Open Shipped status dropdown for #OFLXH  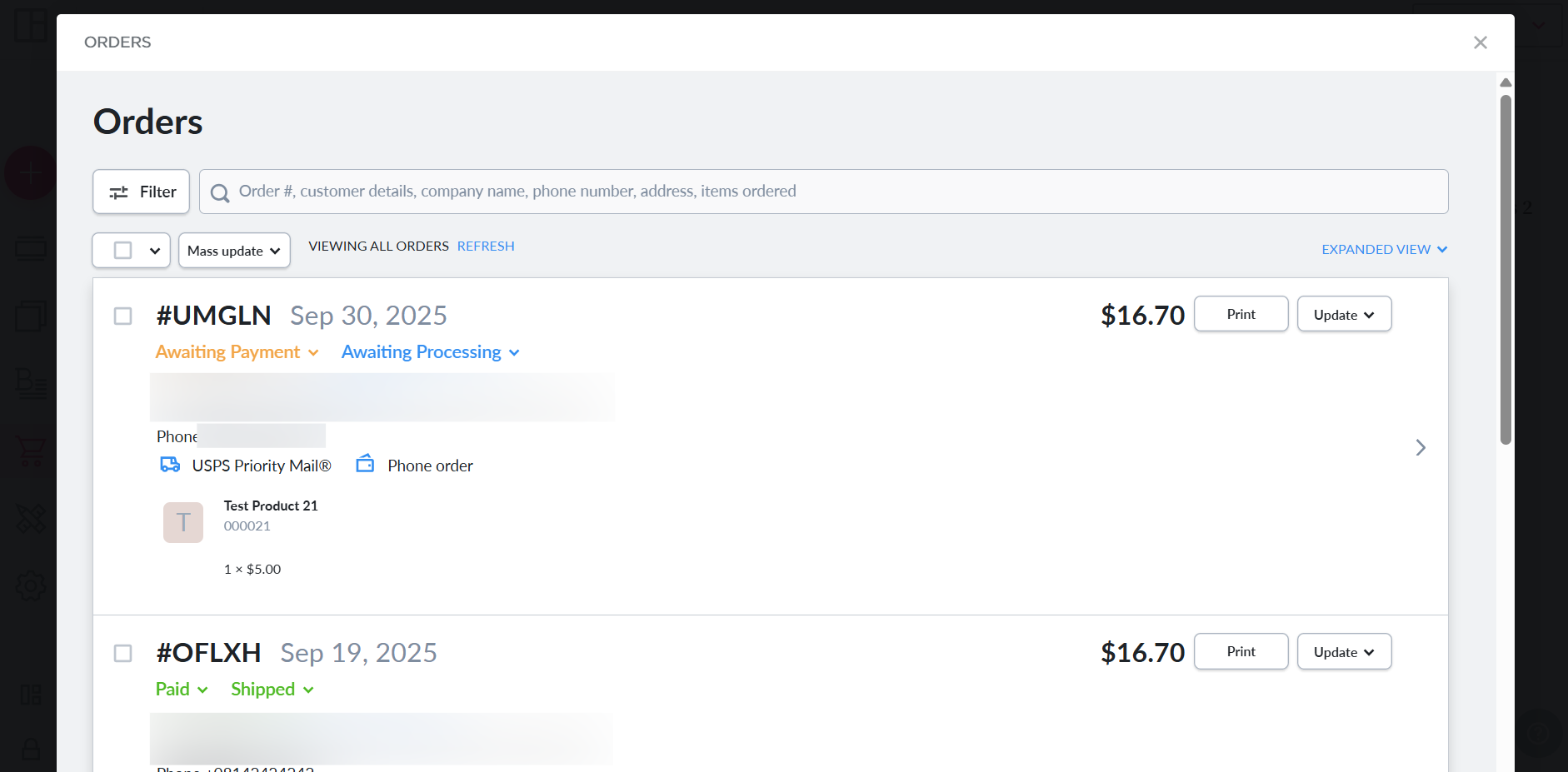[x=272, y=690]
